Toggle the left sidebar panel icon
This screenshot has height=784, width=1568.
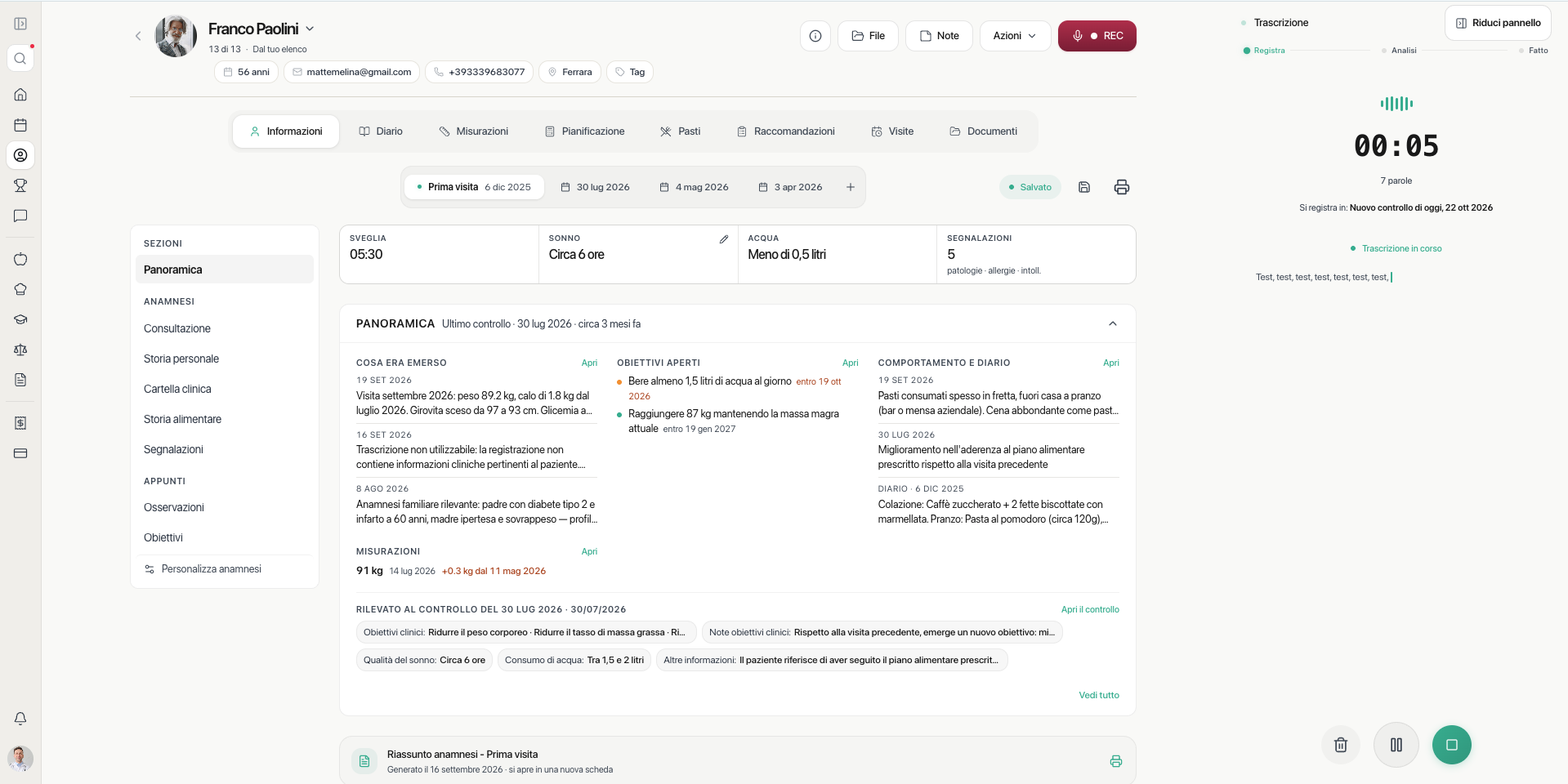tap(20, 24)
